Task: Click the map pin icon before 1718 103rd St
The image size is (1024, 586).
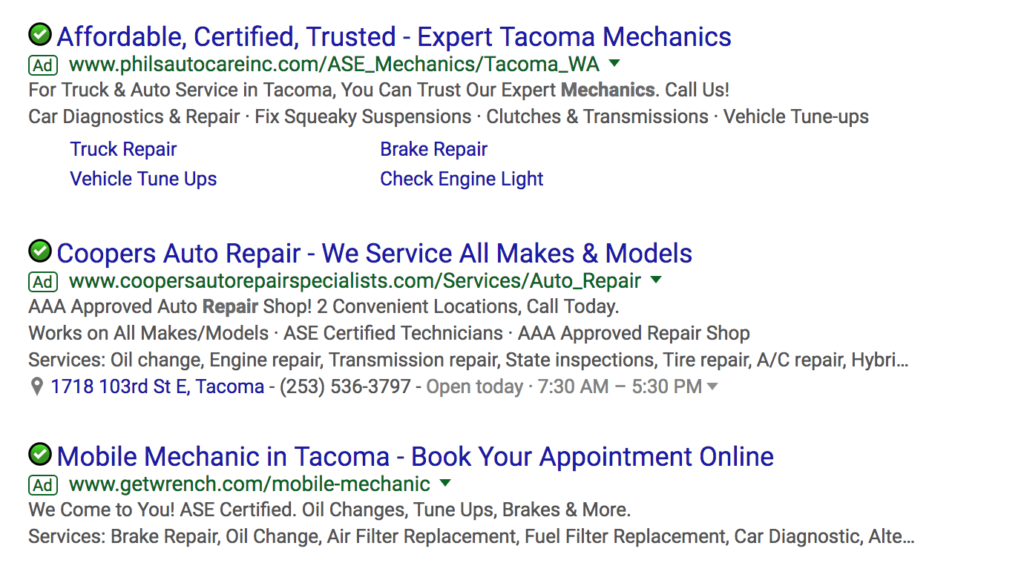Action: [x=37, y=387]
